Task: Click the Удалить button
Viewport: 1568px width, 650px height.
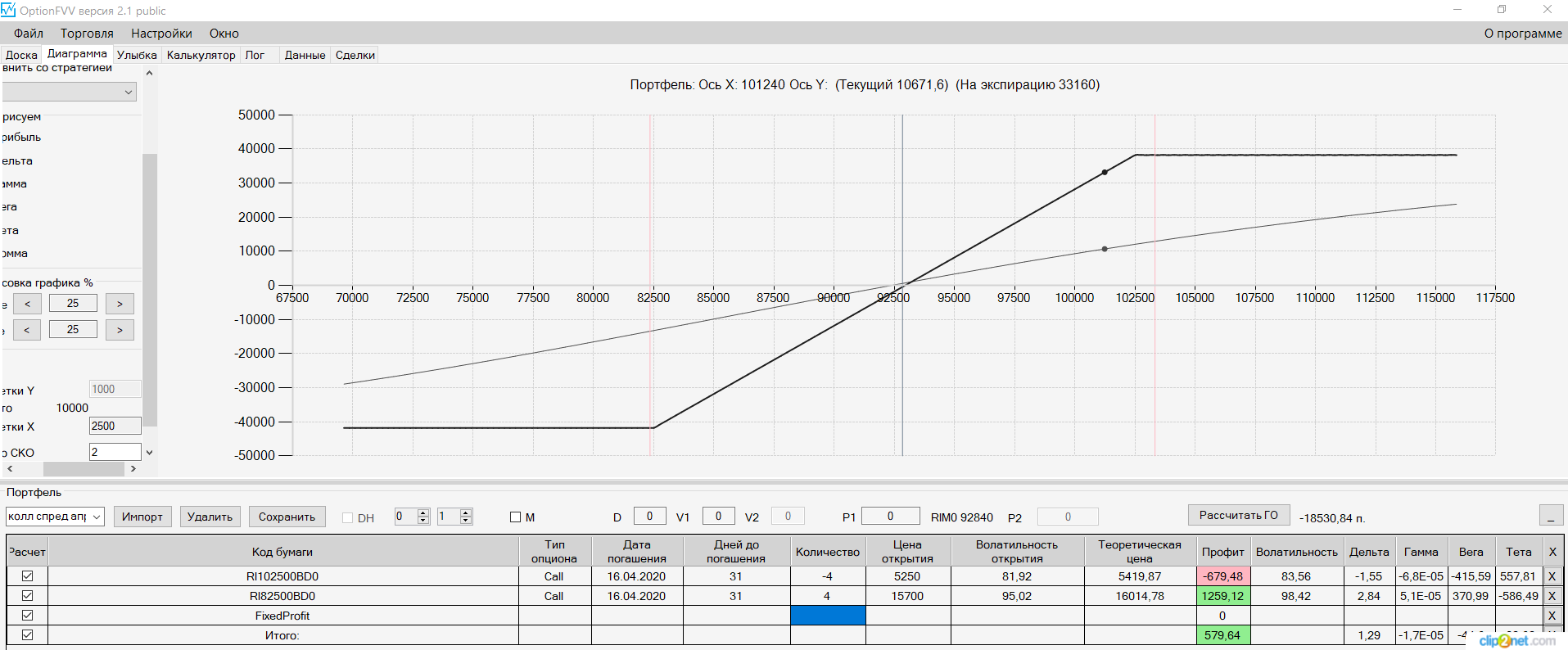Action: pyautogui.click(x=210, y=517)
